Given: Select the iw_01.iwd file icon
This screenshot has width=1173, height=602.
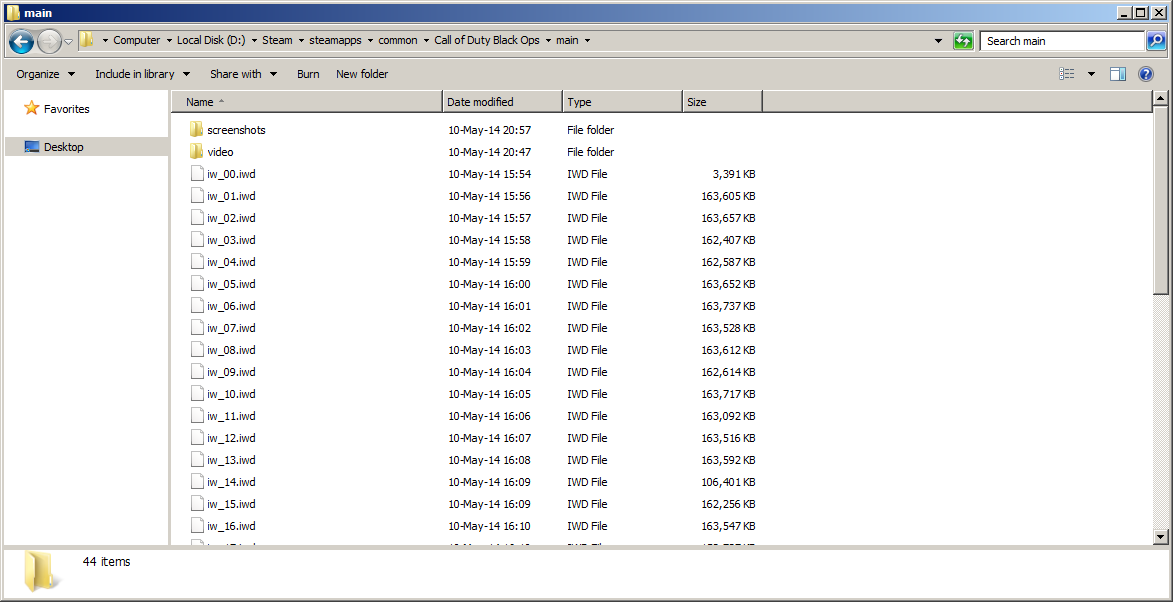Looking at the screenshot, I should tap(197, 196).
